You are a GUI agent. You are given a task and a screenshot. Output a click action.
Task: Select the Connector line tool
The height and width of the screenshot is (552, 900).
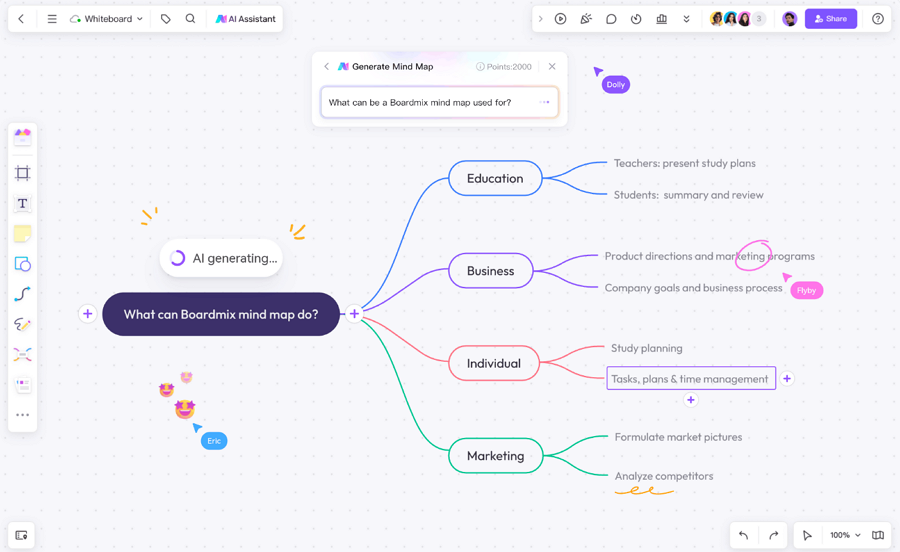[22, 294]
